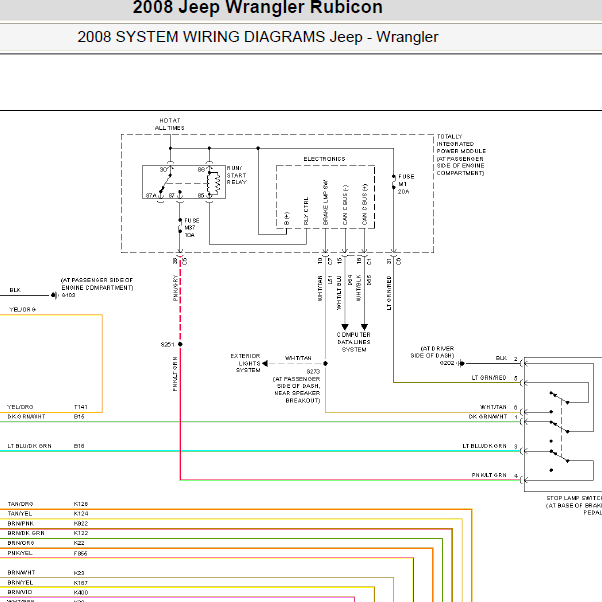The width and height of the screenshot is (602, 602).
Task: Click the 'BRN/WHT' wire label
Action: tap(21, 572)
